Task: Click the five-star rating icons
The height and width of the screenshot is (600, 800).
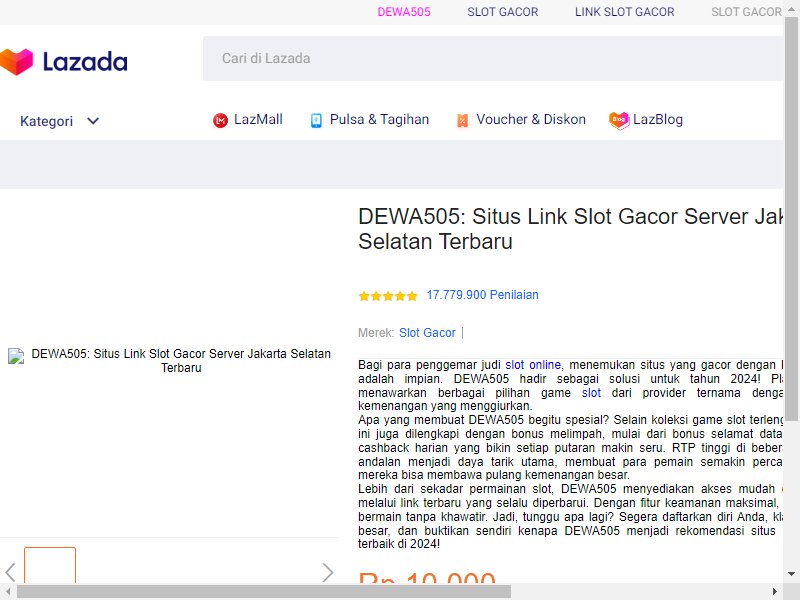Action: pos(388,296)
